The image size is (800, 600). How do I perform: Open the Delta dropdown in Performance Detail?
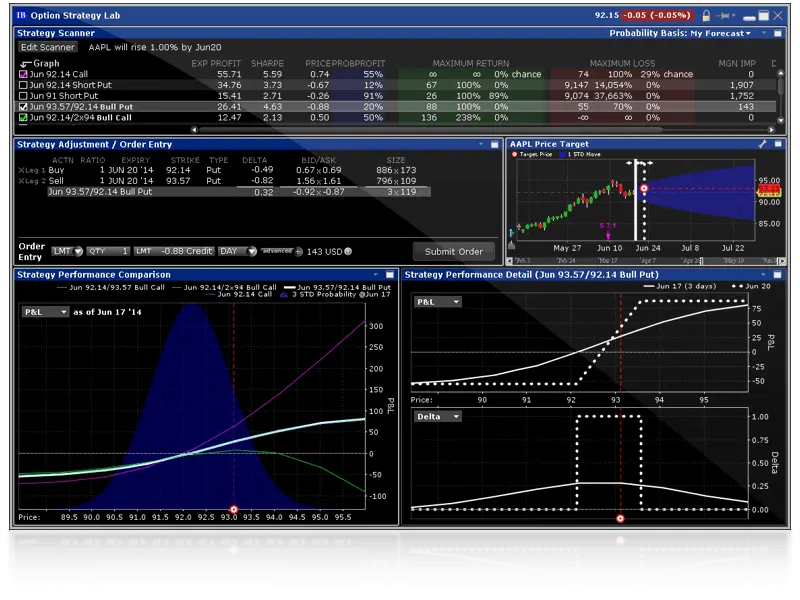click(438, 417)
